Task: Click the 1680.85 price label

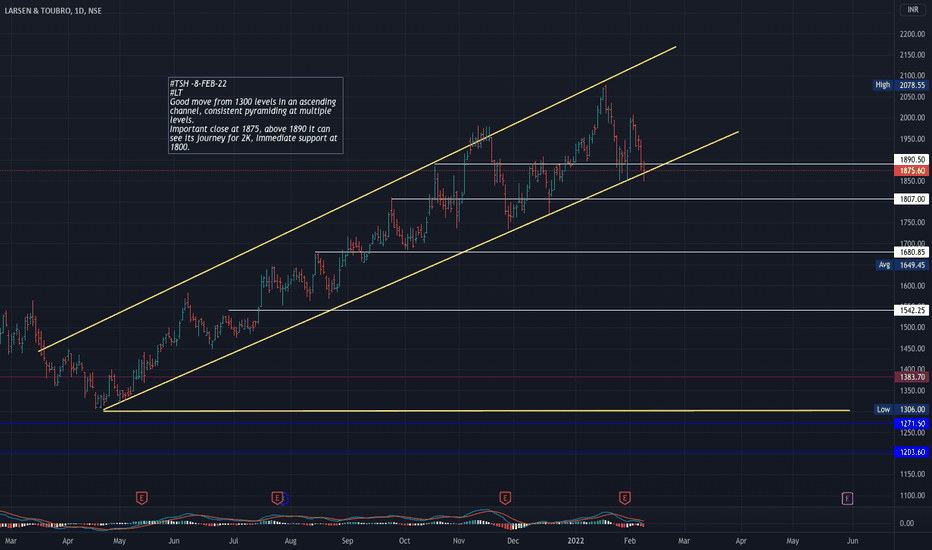Action: click(x=911, y=252)
